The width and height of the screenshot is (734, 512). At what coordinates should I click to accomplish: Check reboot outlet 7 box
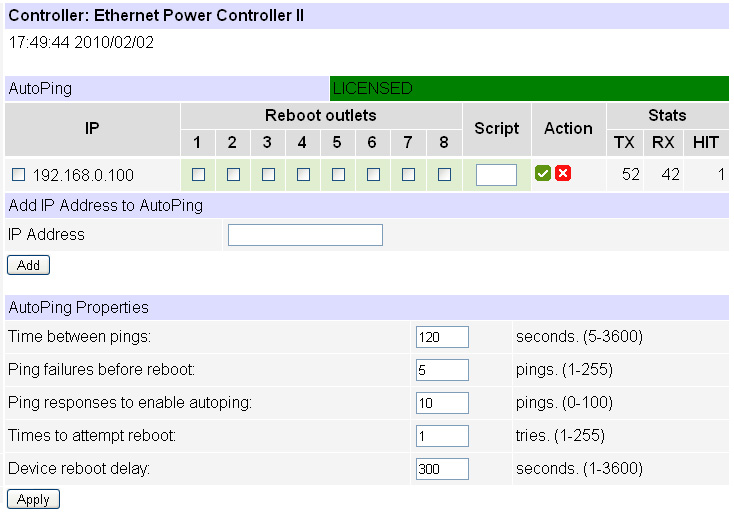coord(408,175)
